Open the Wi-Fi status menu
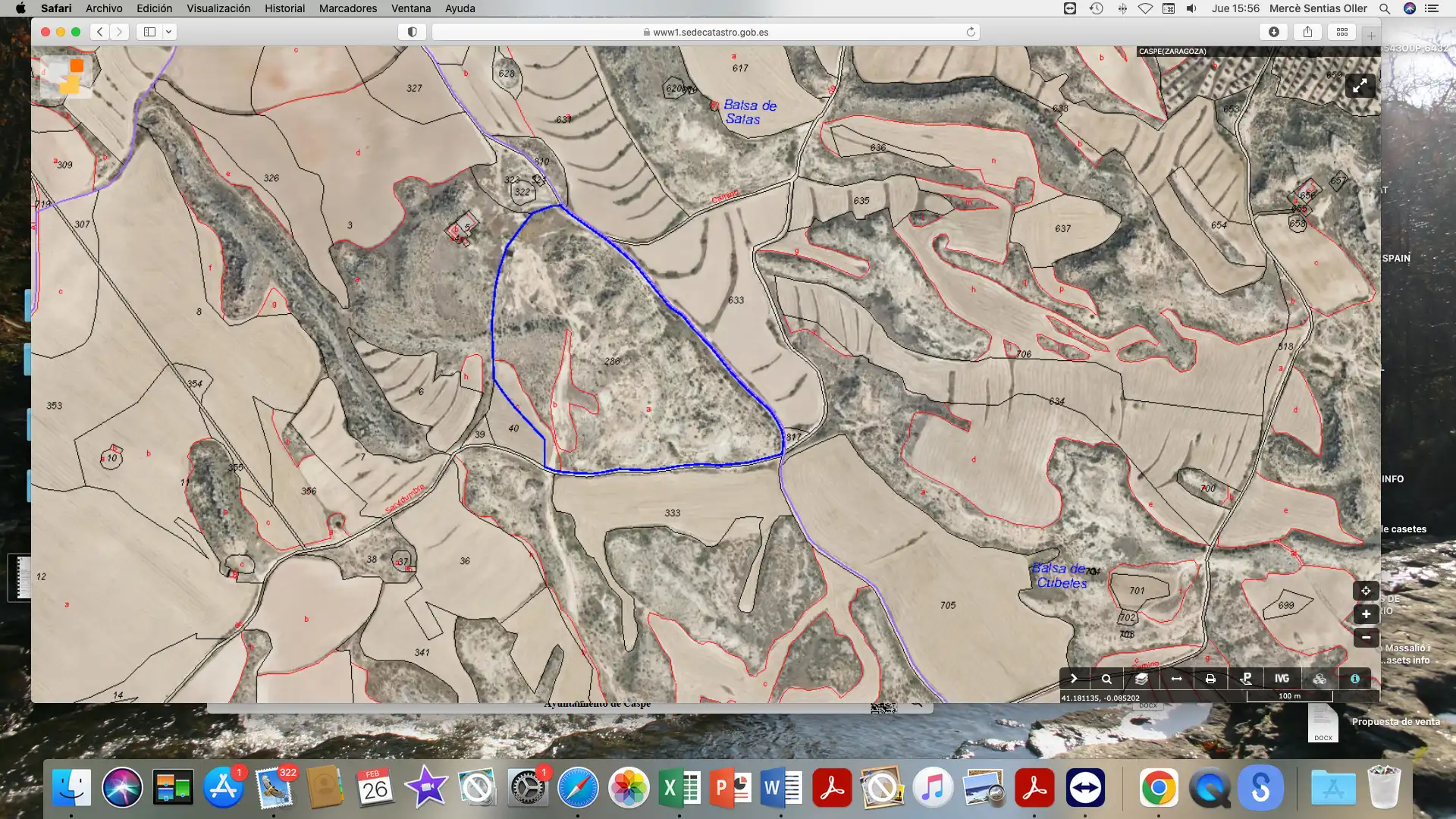1456x819 pixels. 1145,8
